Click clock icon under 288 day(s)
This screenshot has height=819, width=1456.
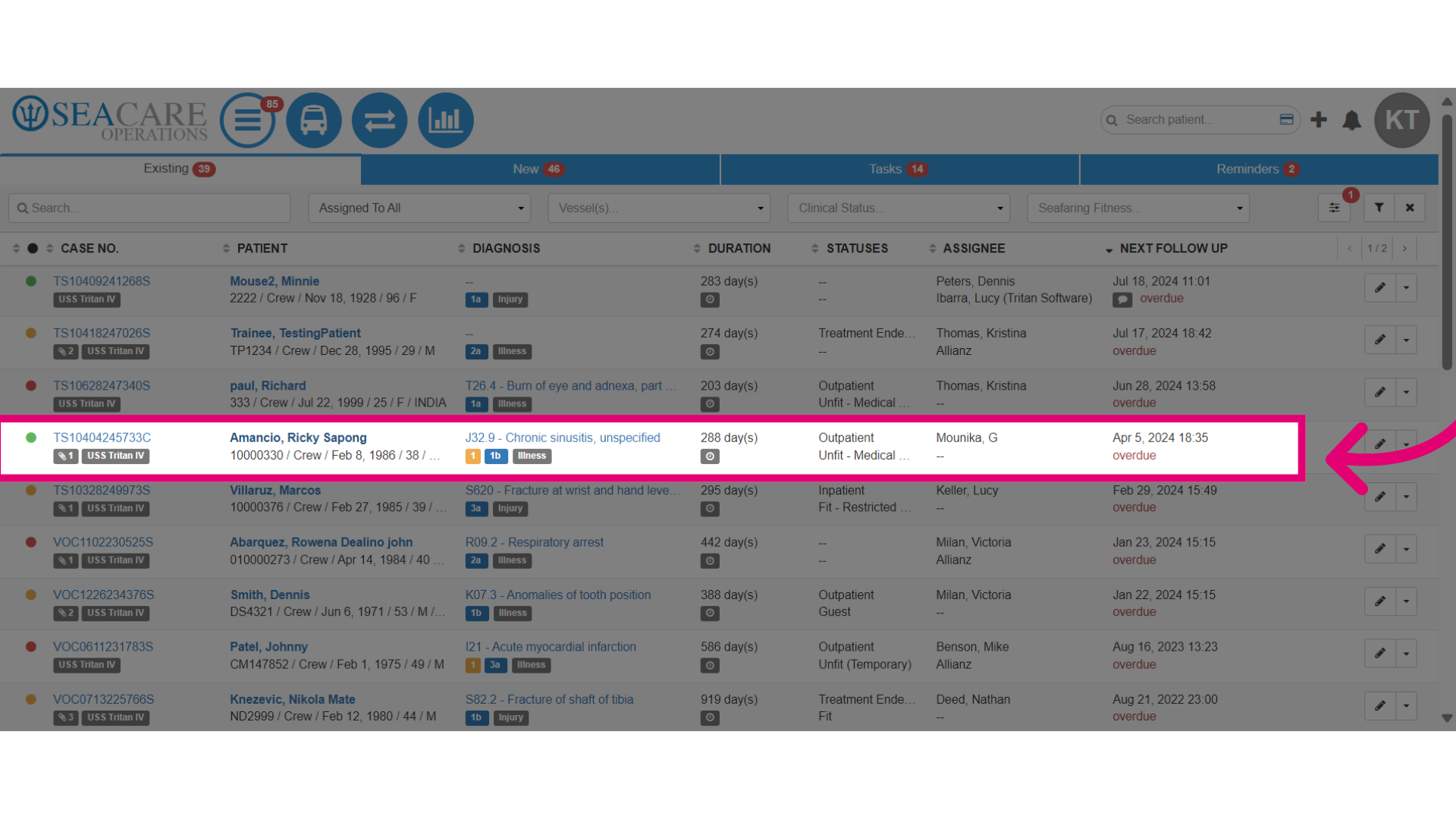[710, 457]
